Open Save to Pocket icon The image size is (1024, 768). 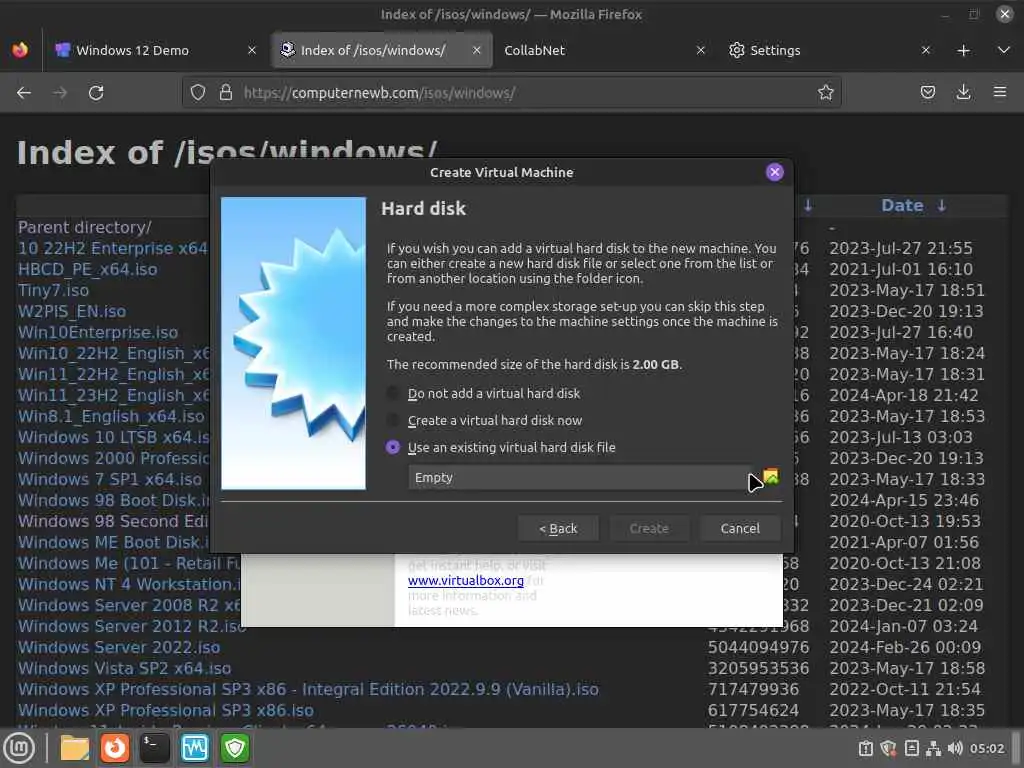tap(927, 93)
